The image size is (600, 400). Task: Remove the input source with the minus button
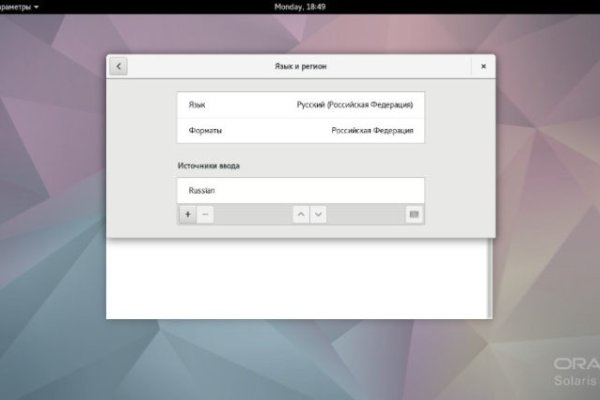[x=205, y=214]
